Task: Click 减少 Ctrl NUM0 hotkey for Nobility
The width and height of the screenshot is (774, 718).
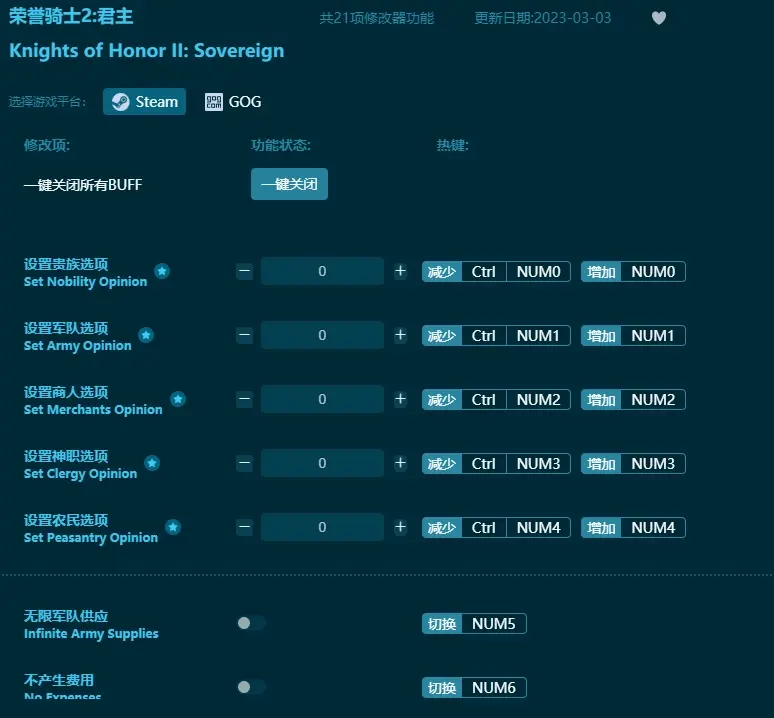Action: [x=496, y=271]
